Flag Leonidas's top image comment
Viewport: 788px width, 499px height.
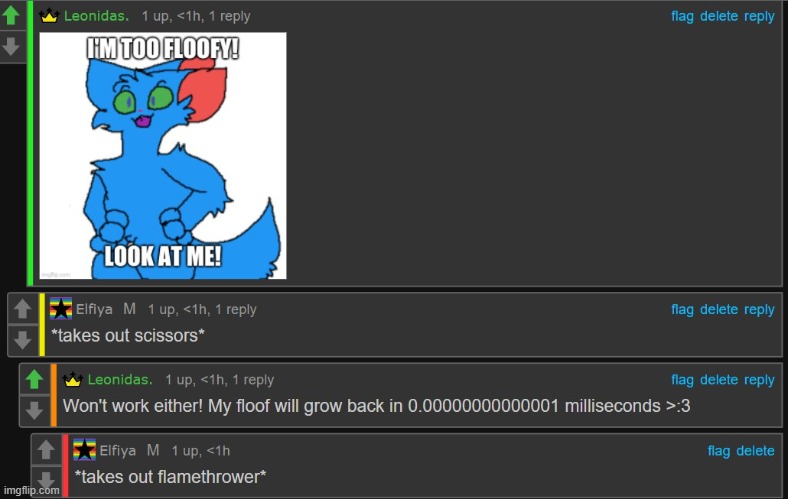point(682,16)
